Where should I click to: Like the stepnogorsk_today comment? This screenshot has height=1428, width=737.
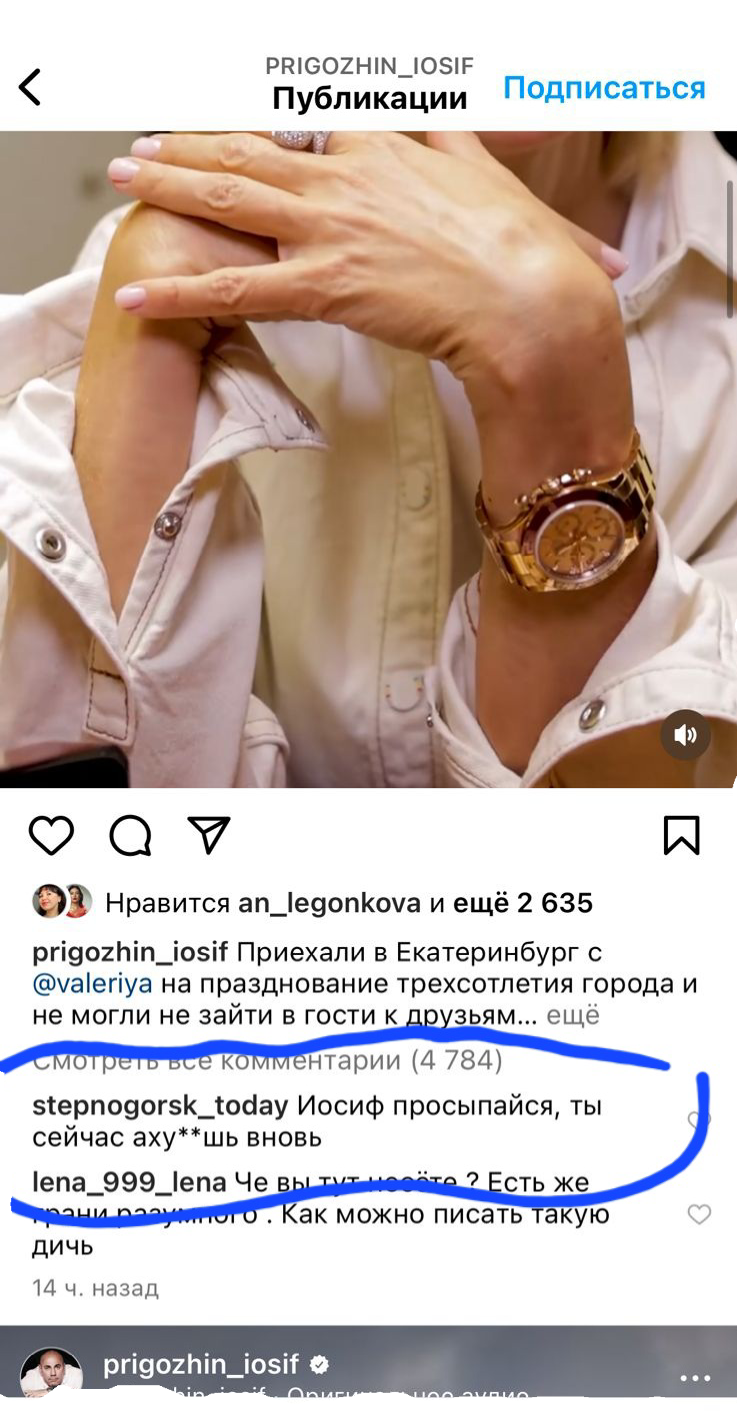[x=699, y=1121]
